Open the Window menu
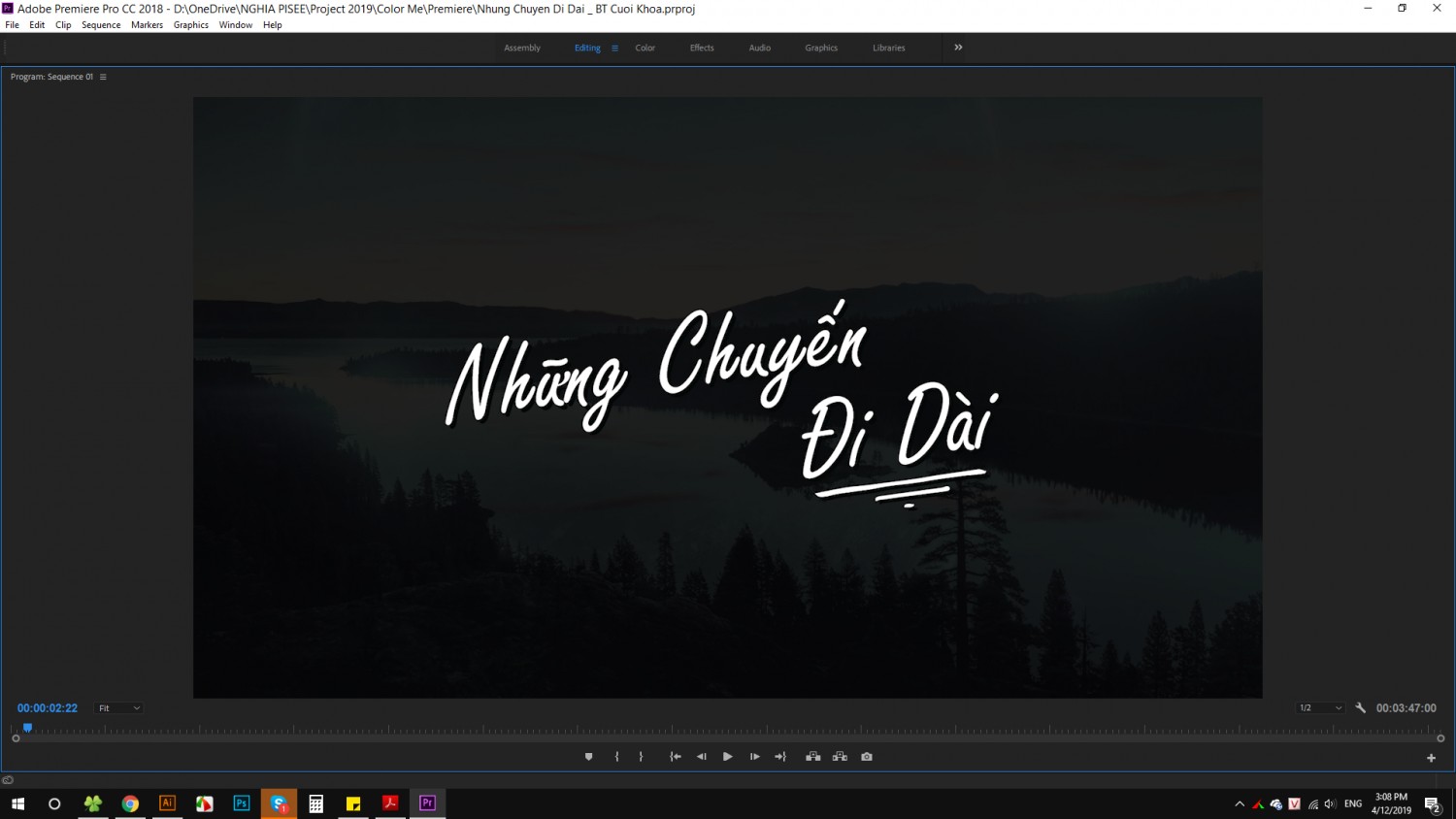 (x=236, y=25)
